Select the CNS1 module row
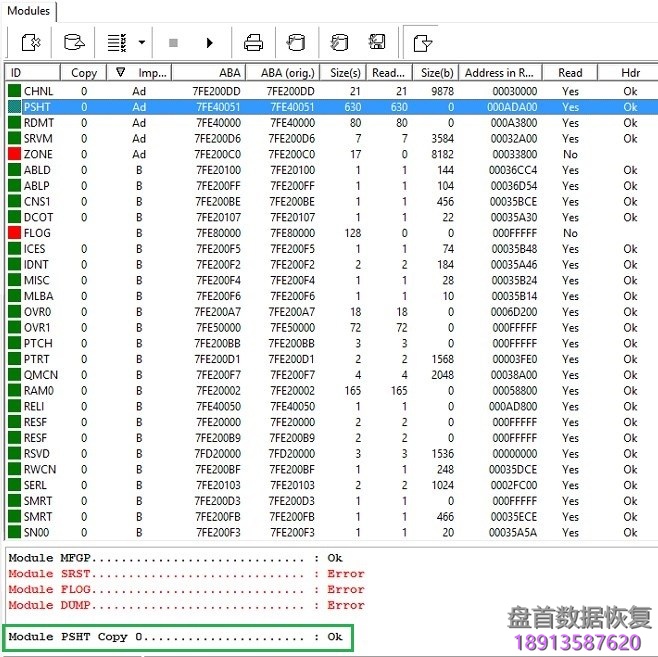The image size is (658, 657). (332, 201)
